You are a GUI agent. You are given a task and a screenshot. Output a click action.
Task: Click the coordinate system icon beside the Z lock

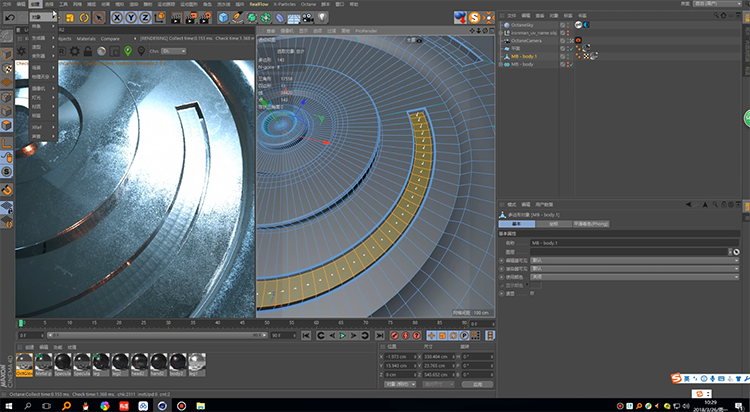160,18
